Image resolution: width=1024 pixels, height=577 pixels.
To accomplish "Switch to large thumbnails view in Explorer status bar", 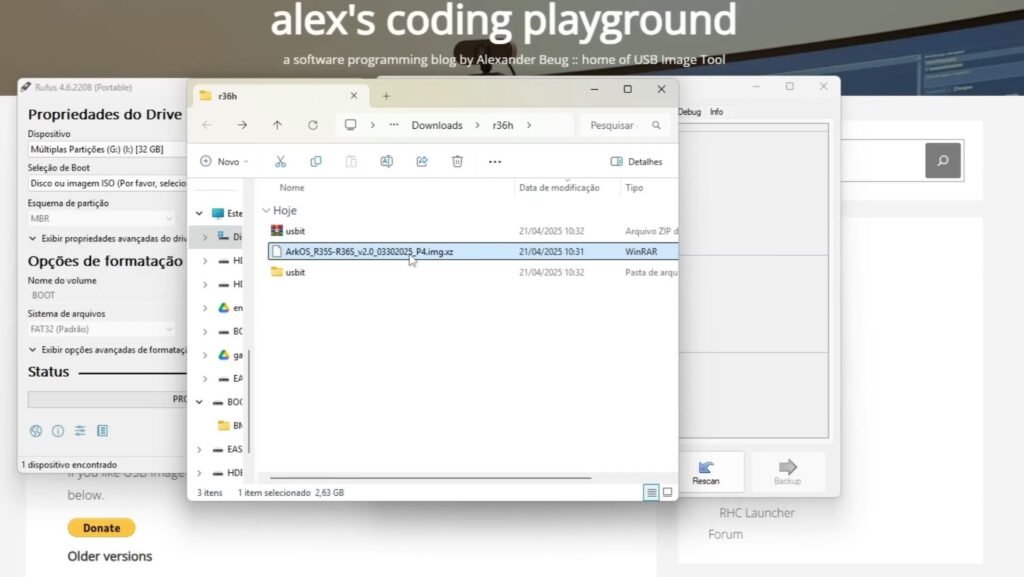I will point(667,493).
